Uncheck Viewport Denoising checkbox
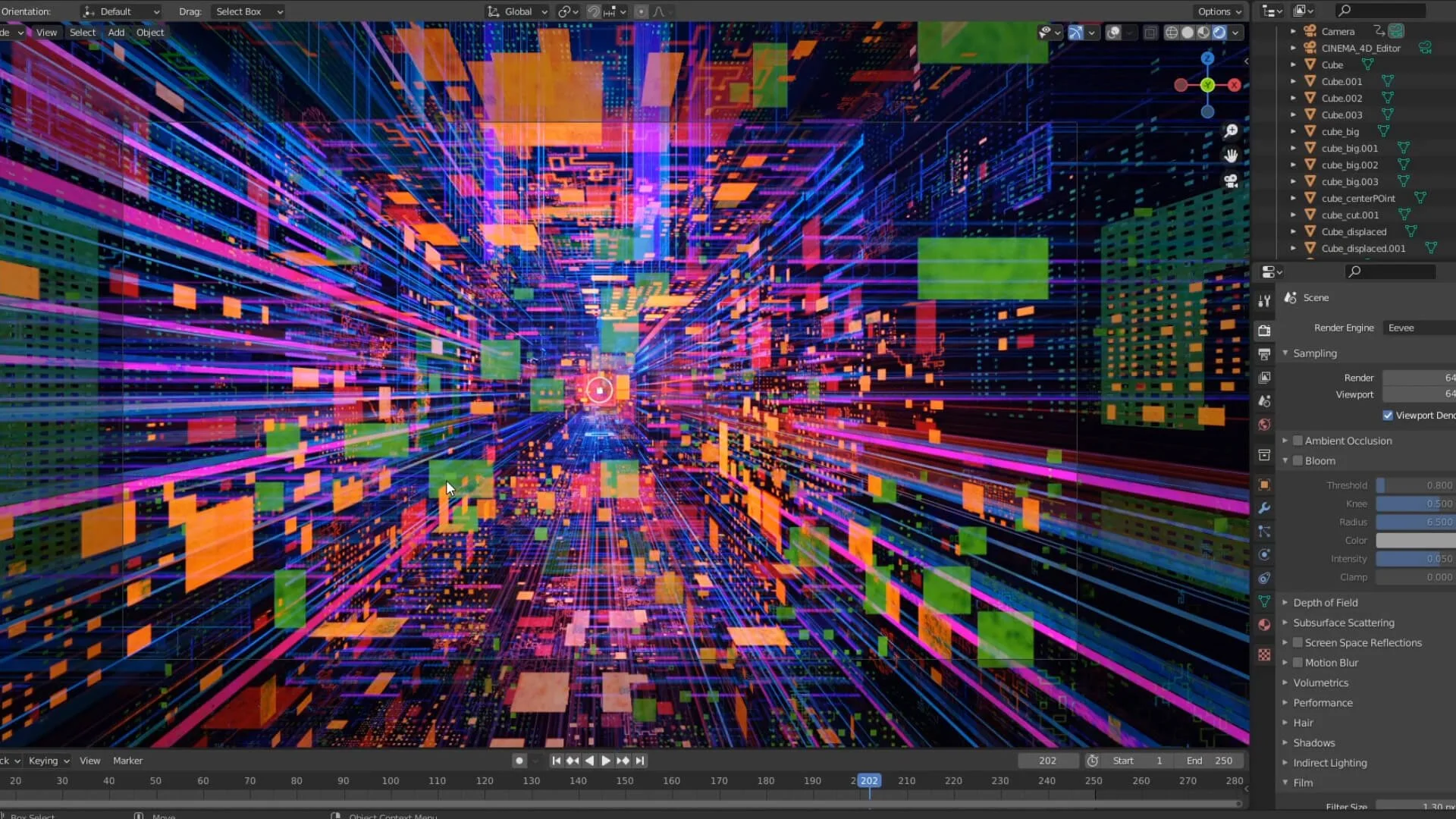This screenshot has height=819, width=1456. tap(1388, 416)
